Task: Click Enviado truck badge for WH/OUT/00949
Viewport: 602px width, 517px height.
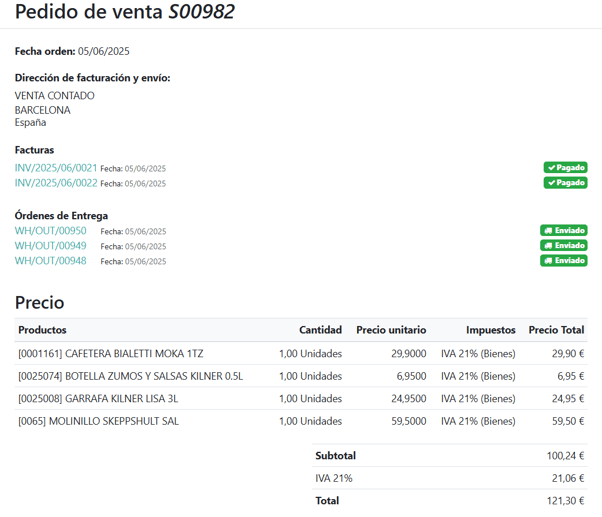Action: click(564, 246)
